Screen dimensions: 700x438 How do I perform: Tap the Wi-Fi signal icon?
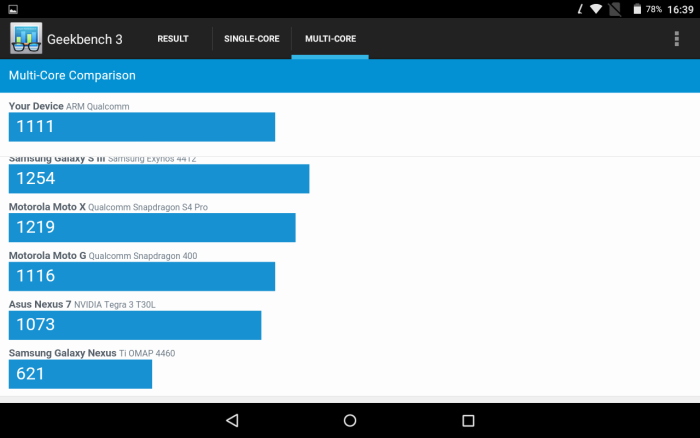pos(596,9)
